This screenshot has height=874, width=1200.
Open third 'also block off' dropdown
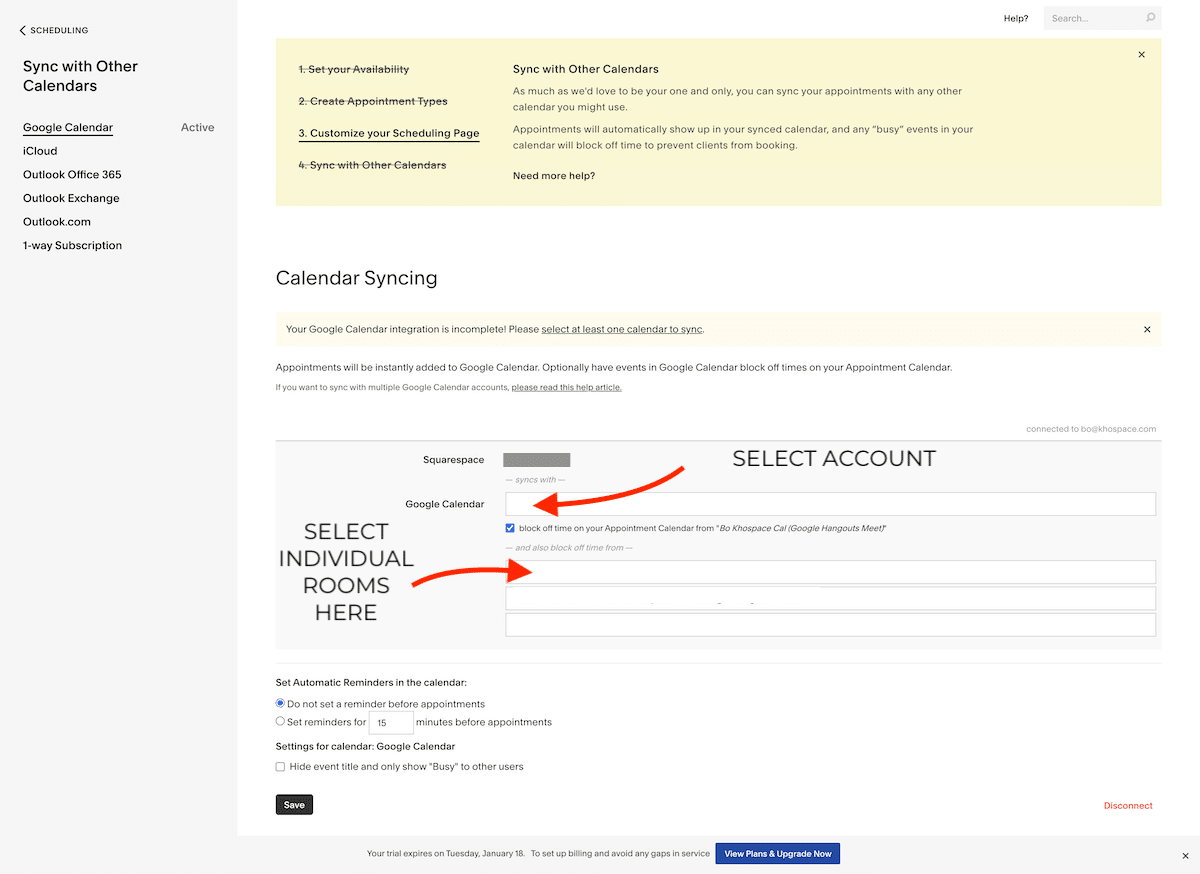coord(830,625)
